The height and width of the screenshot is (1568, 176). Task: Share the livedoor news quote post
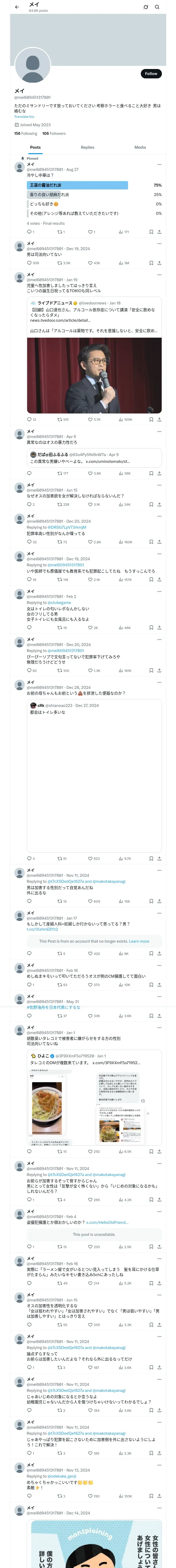159,419
